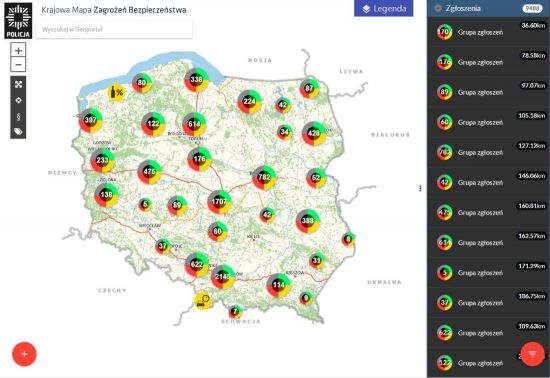Click the red add report plus button

pyautogui.click(x=24, y=354)
